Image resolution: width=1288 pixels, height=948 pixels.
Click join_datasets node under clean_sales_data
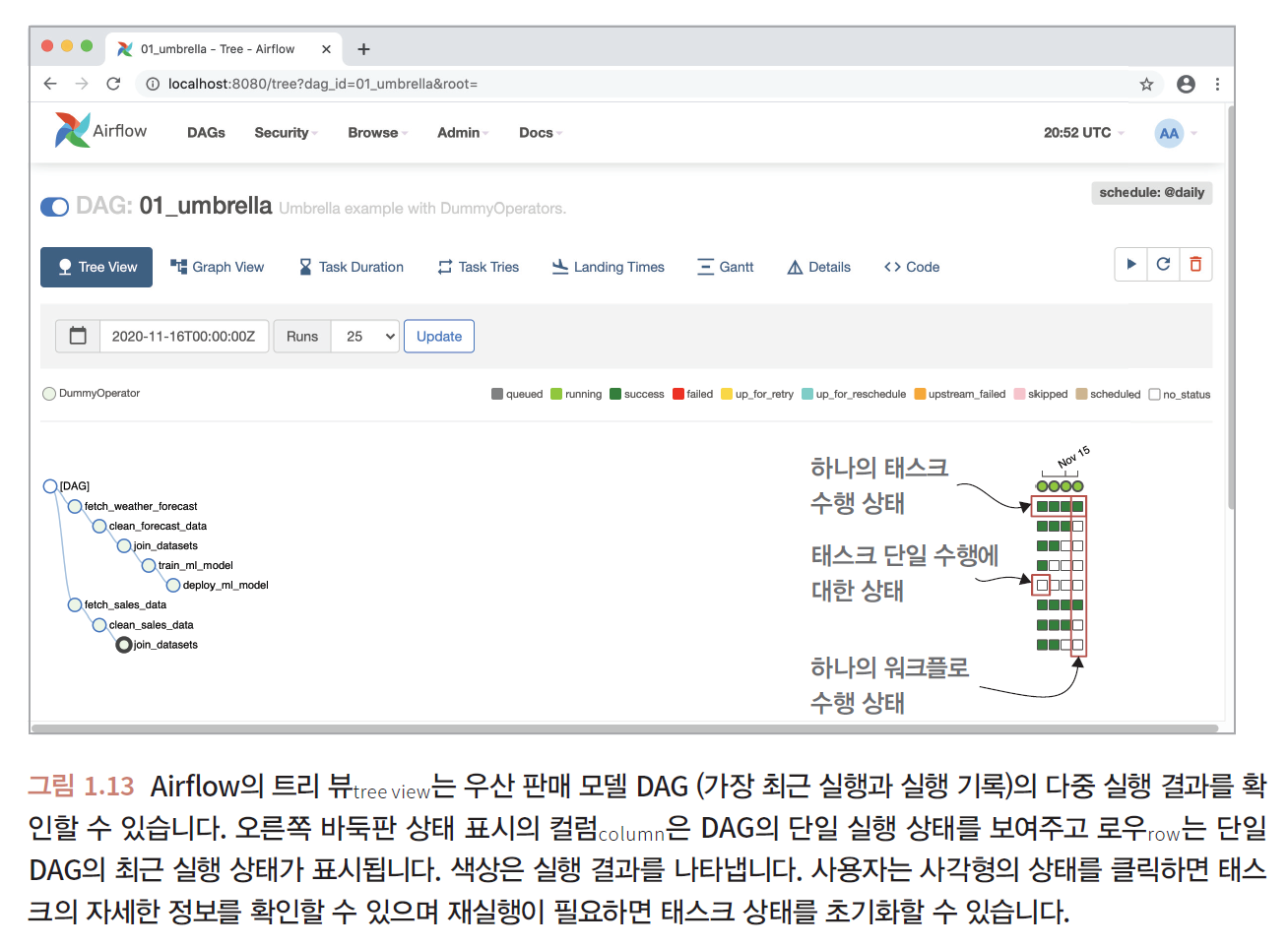(x=124, y=645)
